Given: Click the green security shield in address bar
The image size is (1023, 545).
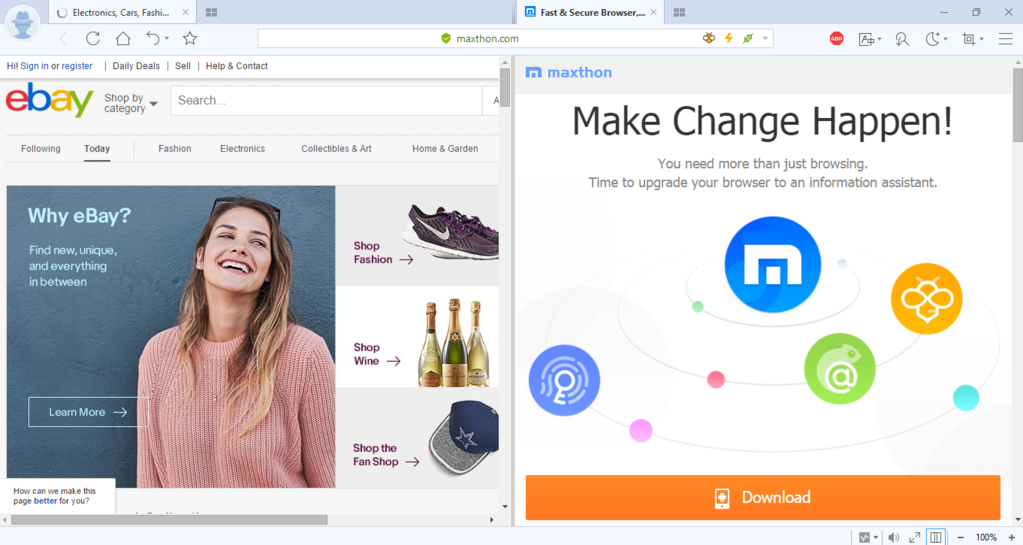Looking at the screenshot, I should coord(446,39).
